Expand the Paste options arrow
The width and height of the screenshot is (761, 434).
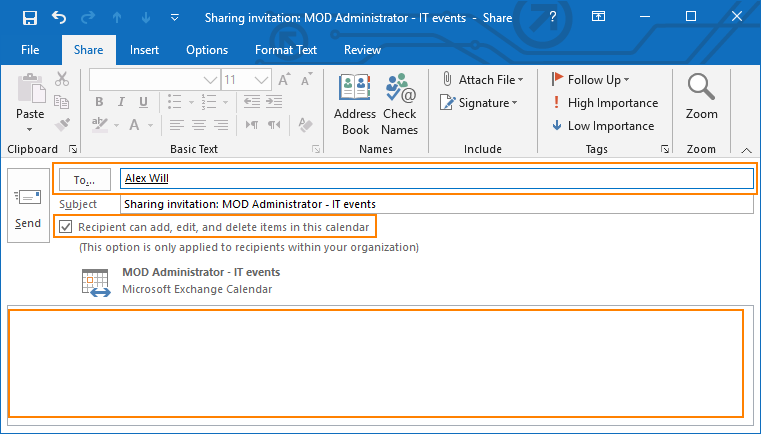point(30,130)
